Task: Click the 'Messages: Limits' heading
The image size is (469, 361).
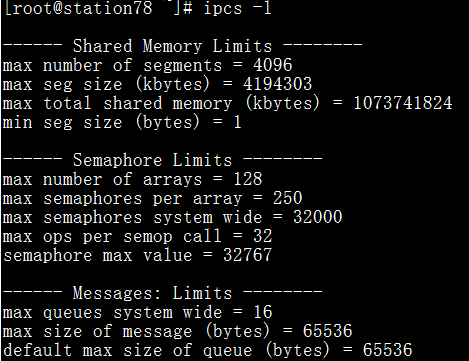Action: (x=152, y=293)
